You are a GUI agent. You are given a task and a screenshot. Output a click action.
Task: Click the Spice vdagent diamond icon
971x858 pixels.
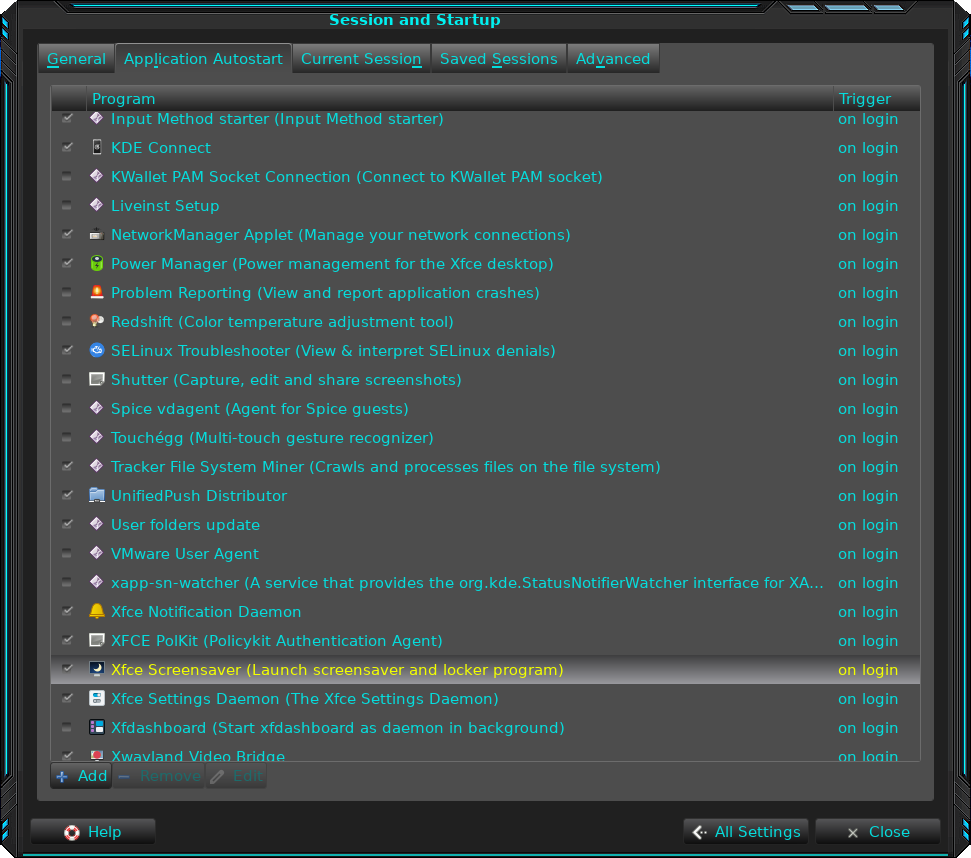pyautogui.click(x=97, y=409)
